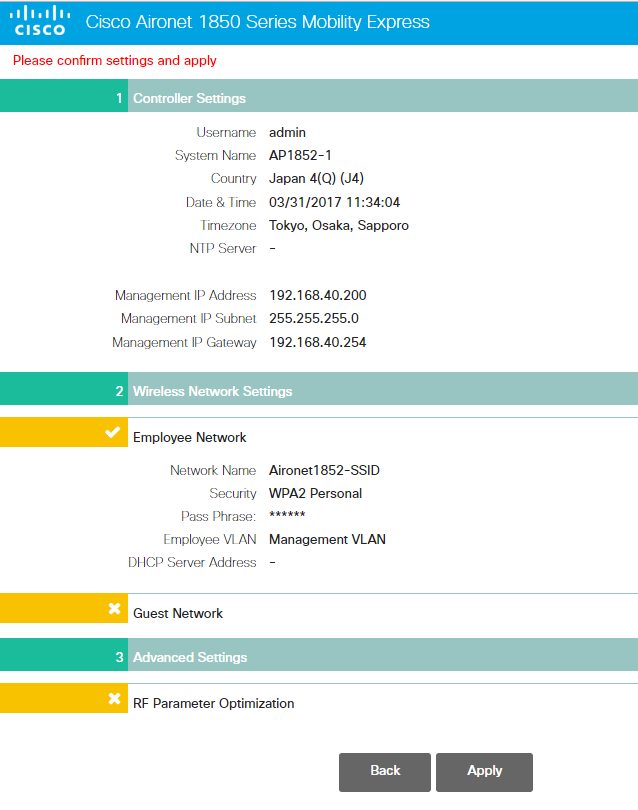This screenshot has width=638, height=810.
Task: Click the Guest Network X icon
Action: point(114,608)
